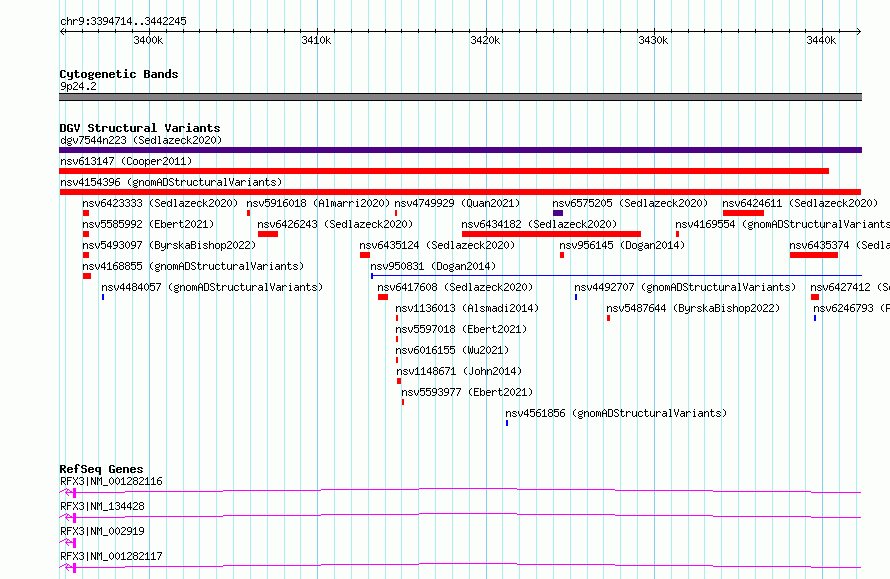Open nsv4169554 gnomAD variant label
The height and width of the screenshot is (579, 890).
point(782,224)
